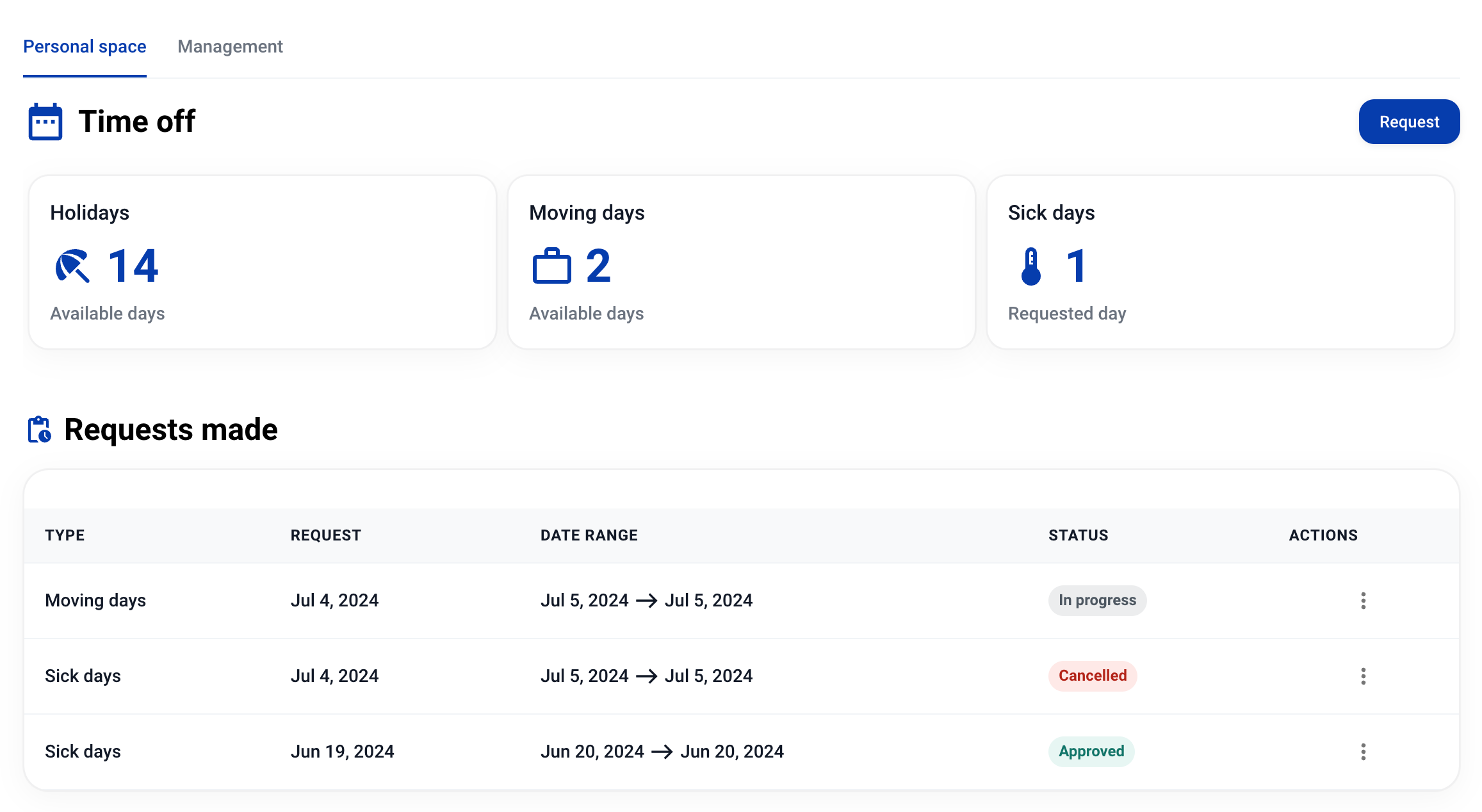Click the TYPE column header
The height and width of the screenshot is (812, 1482).
65,535
